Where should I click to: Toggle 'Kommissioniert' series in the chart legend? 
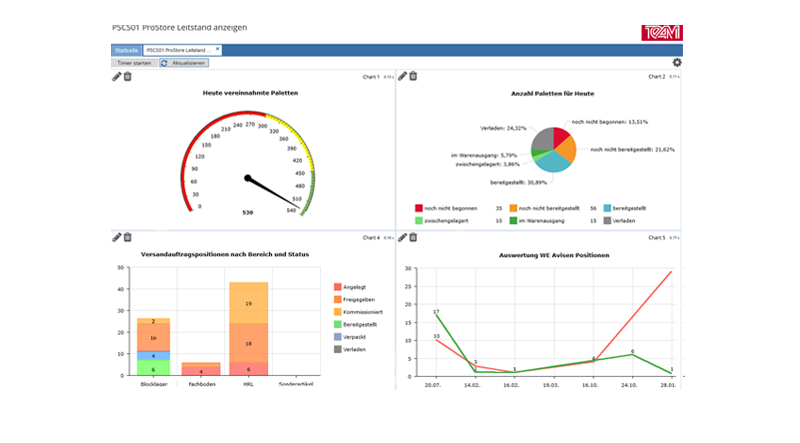point(365,310)
